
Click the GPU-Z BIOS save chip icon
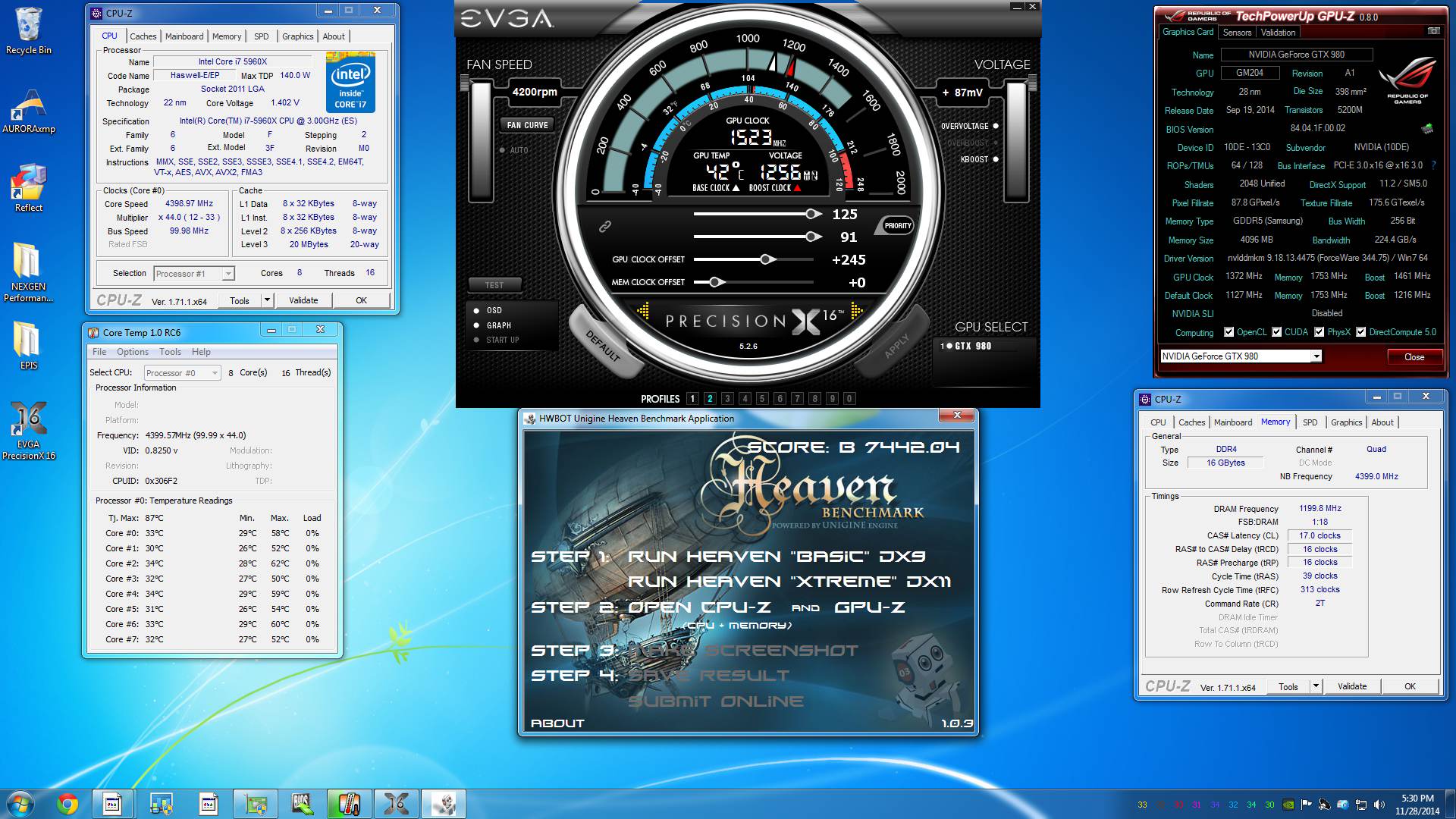pos(1427,129)
